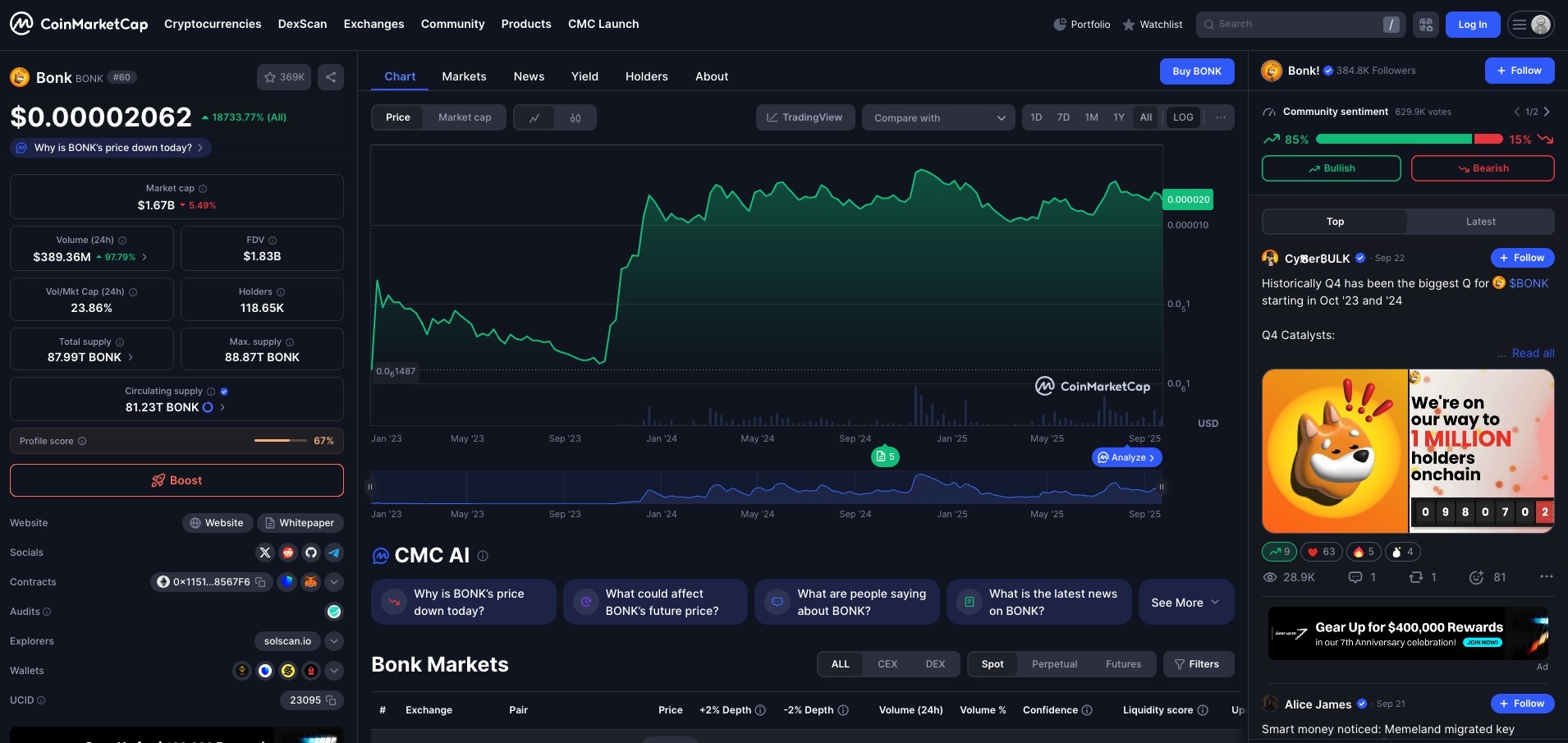
Task: Toggle the LOG scale on chart
Action: point(1183,117)
